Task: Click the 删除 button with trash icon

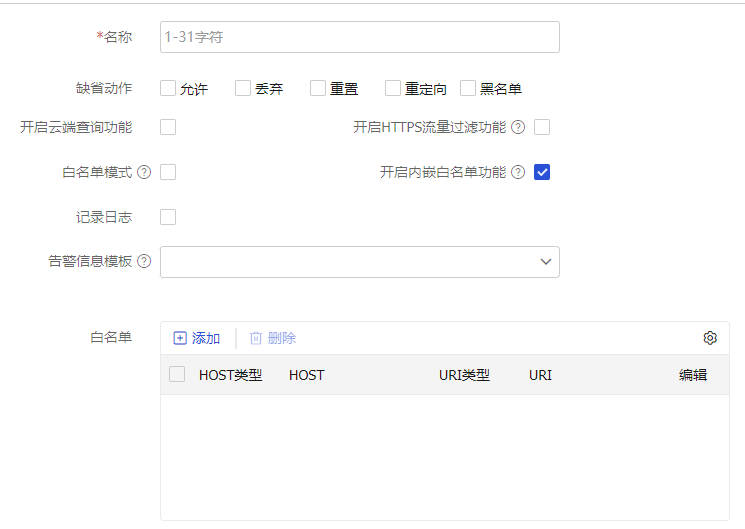Action: pos(273,338)
